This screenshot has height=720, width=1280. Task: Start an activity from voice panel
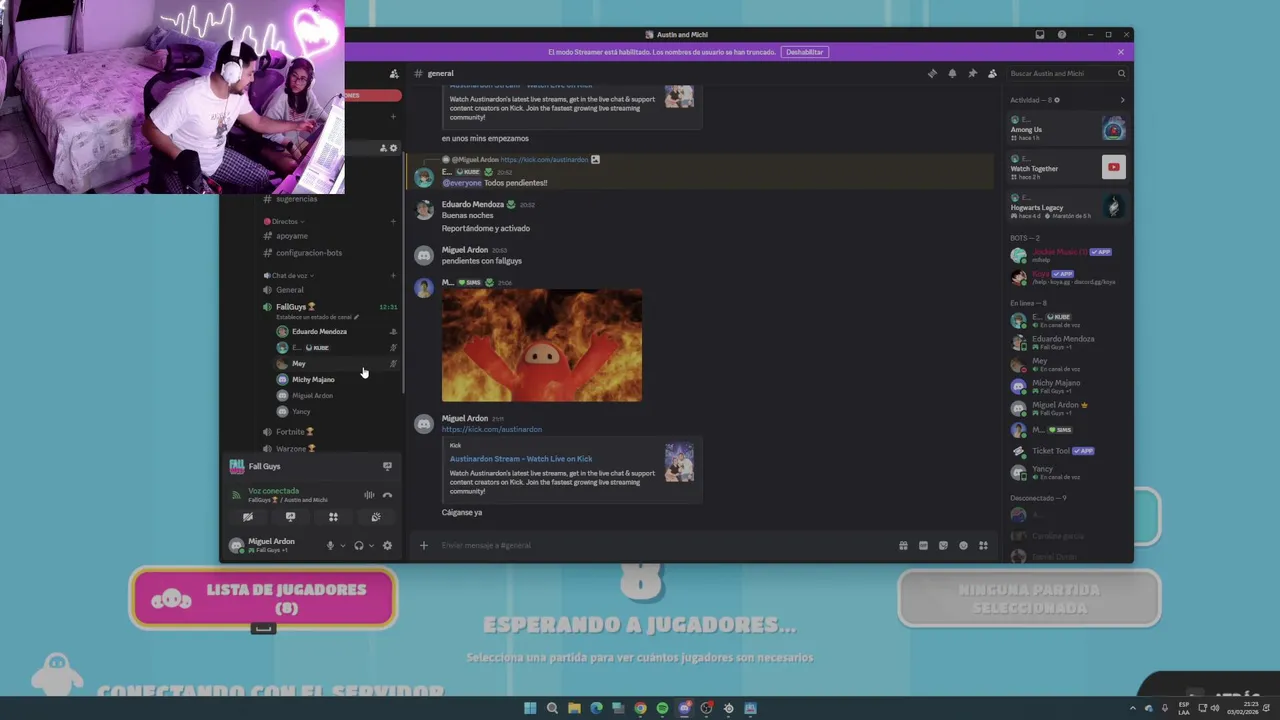click(333, 517)
